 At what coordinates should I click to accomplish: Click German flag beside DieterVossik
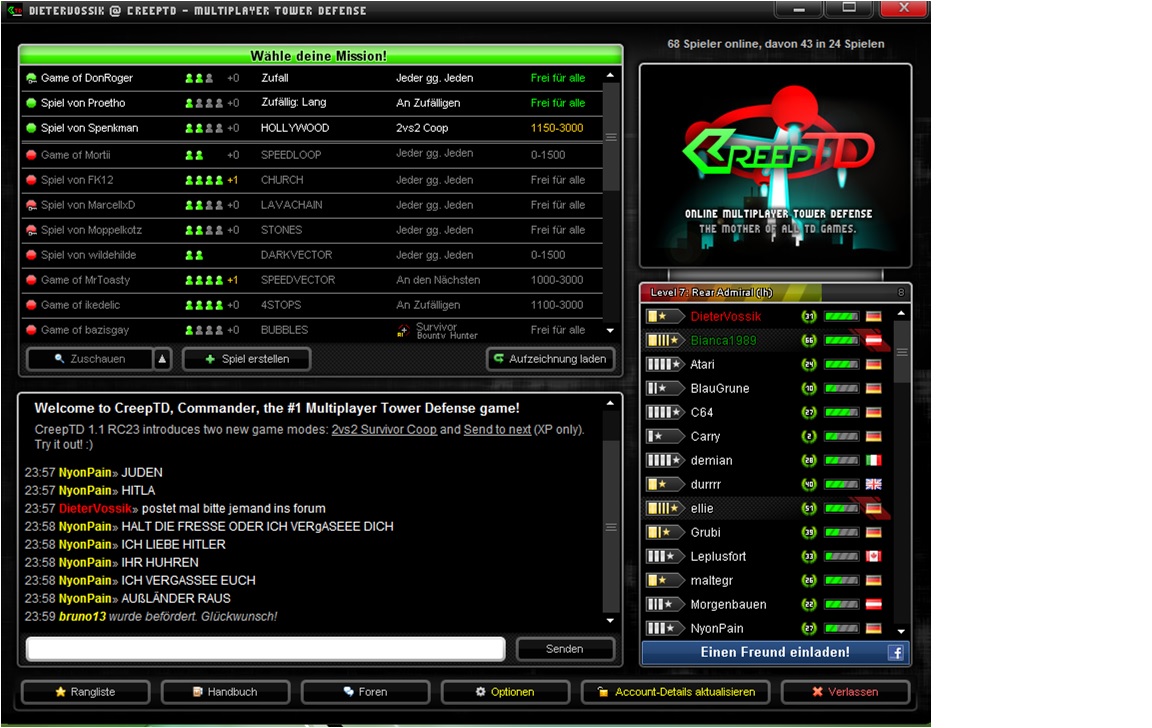[873, 317]
